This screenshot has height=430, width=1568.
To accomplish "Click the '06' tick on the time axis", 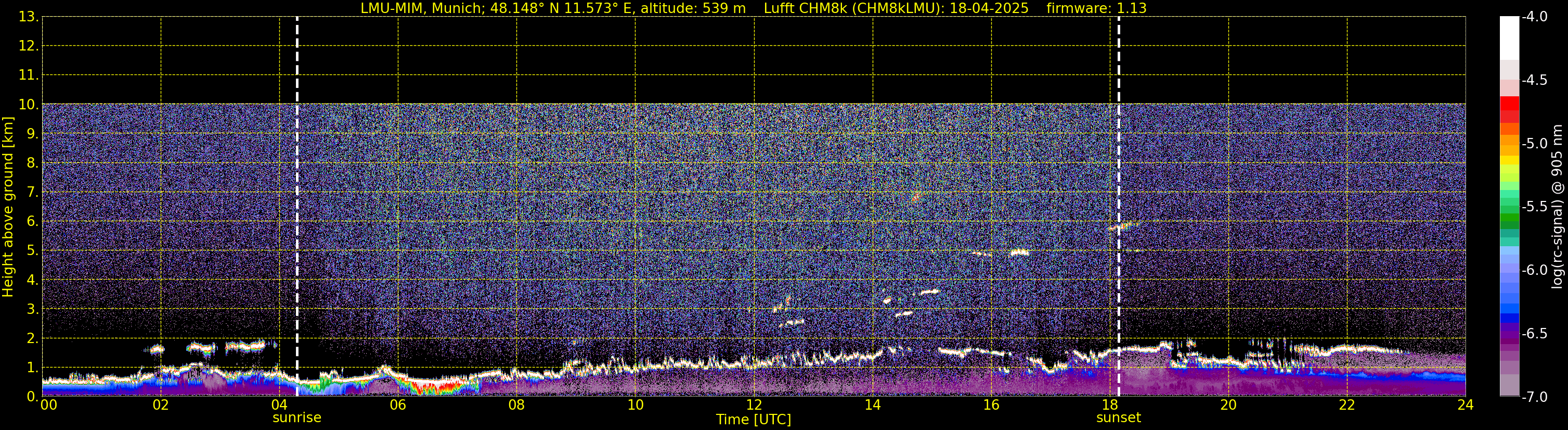I will (397, 405).
